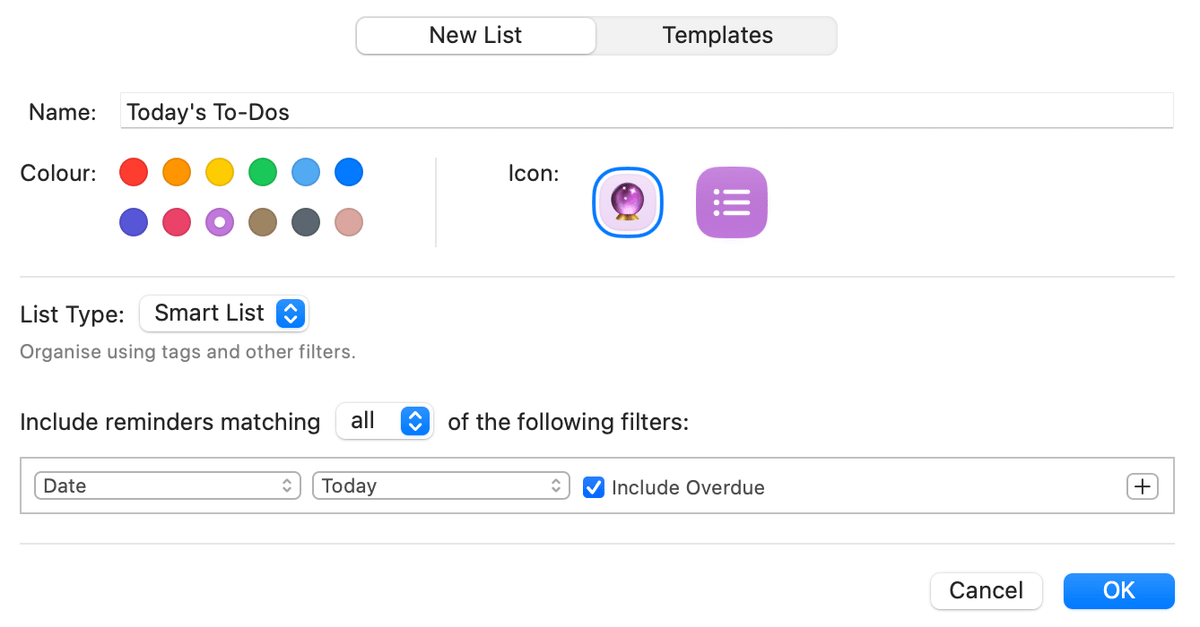Cancel the new list dialog
This screenshot has width=1200, height=627.
986,591
